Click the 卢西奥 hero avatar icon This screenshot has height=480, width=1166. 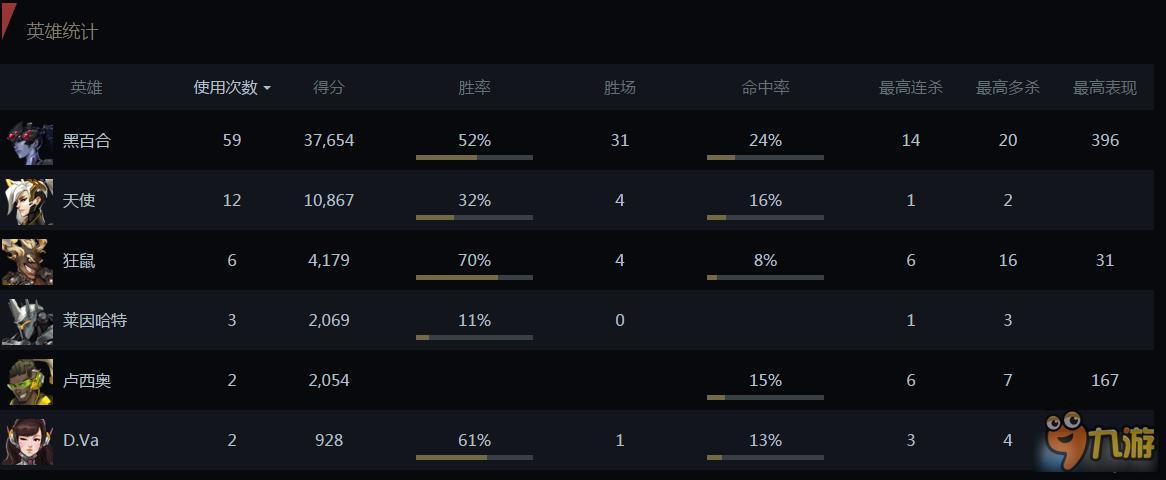(x=28, y=382)
